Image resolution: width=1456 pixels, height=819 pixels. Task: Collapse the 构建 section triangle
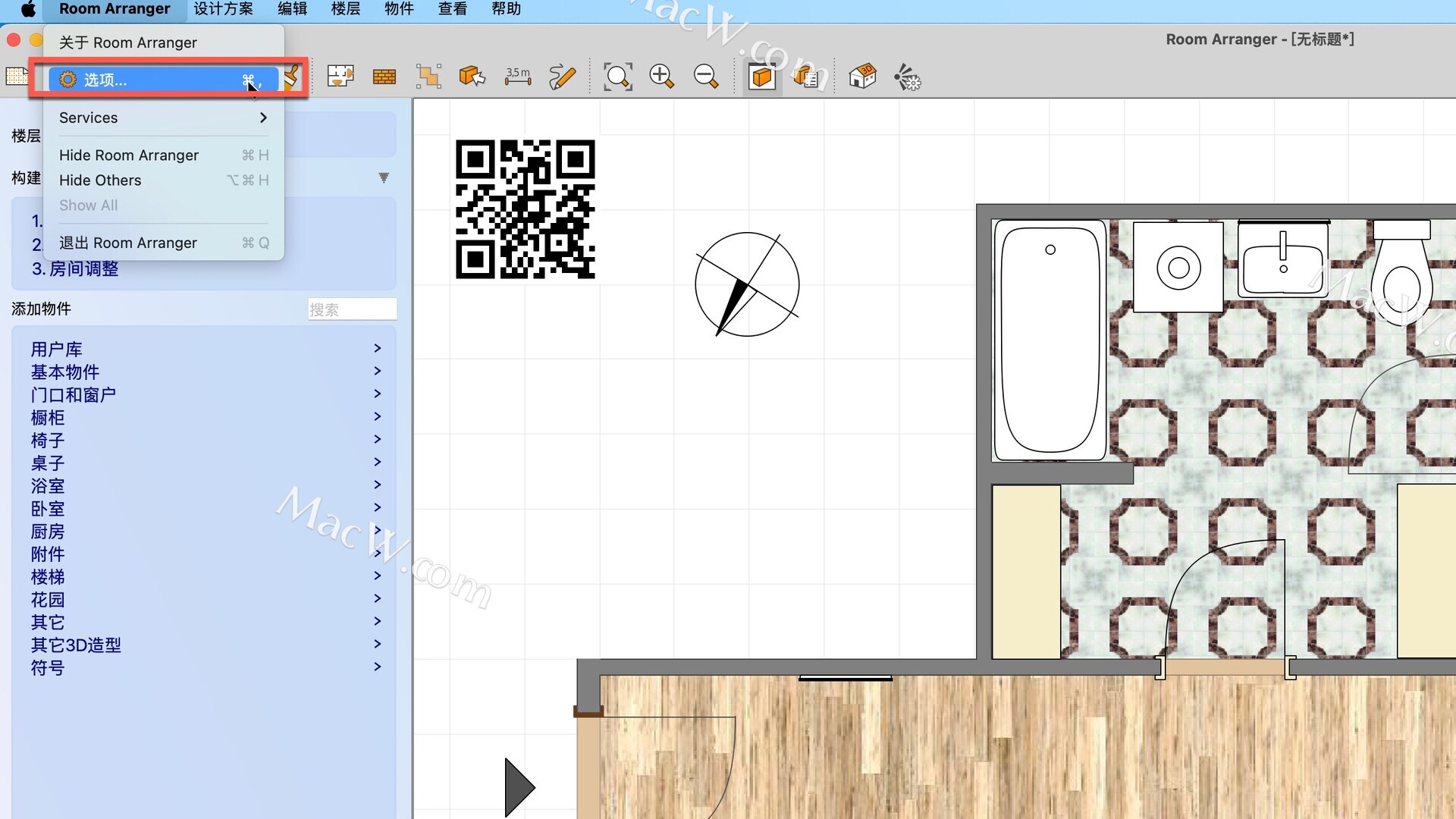(x=384, y=177)
